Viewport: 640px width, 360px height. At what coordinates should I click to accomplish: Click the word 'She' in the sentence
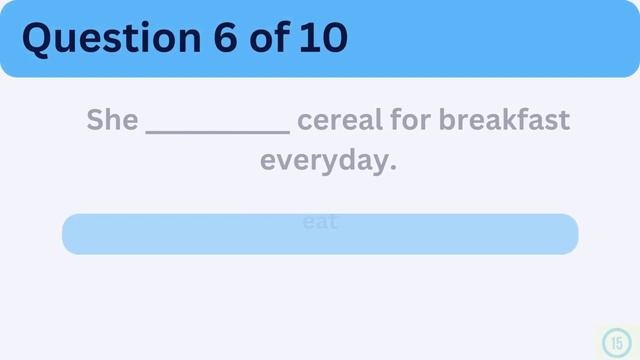pos(112,120)
